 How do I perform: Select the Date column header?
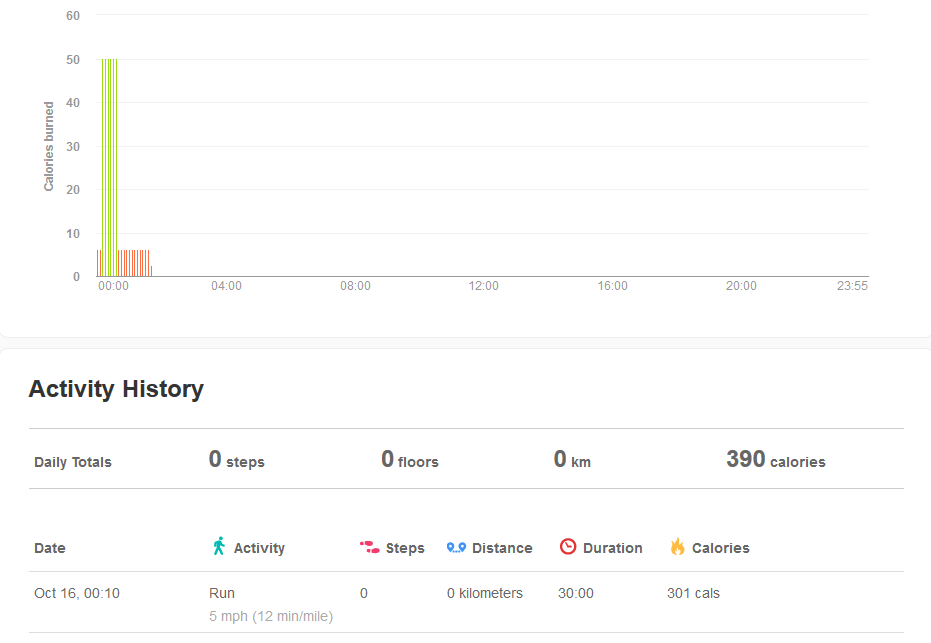tap(50, 548)
